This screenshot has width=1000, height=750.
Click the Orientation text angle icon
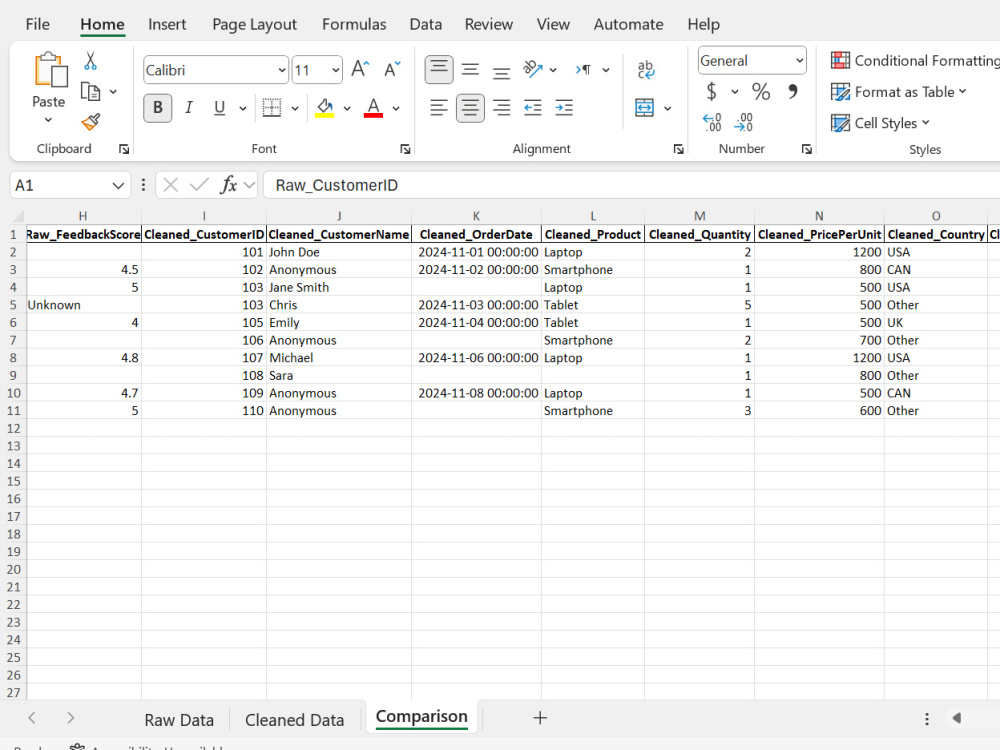pos(533,69)
